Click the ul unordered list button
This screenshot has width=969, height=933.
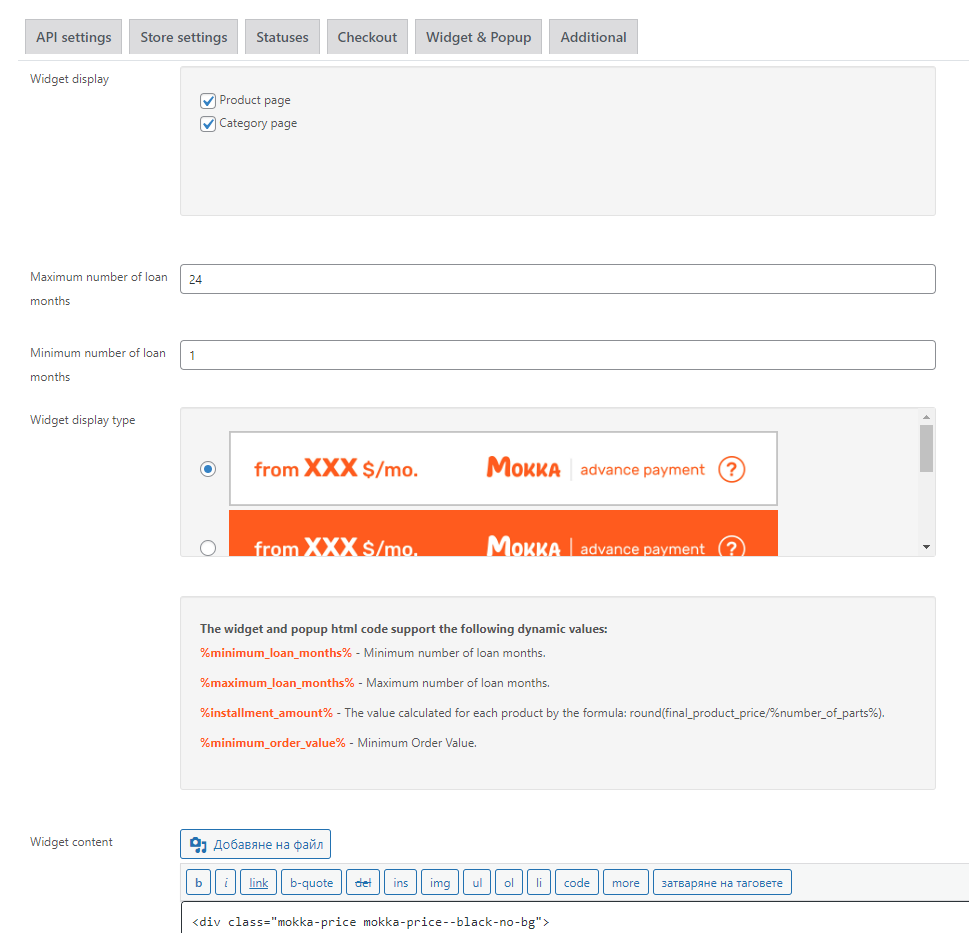pos(477,882)
